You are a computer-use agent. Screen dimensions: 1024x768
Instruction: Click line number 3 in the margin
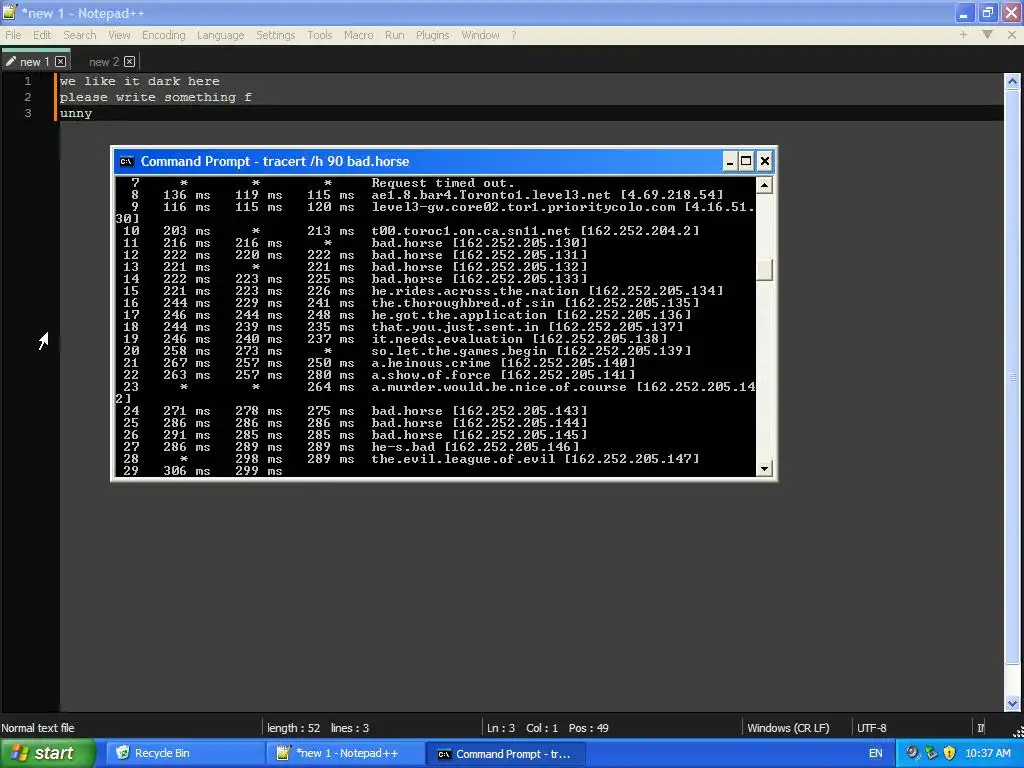tap(27, 114)
